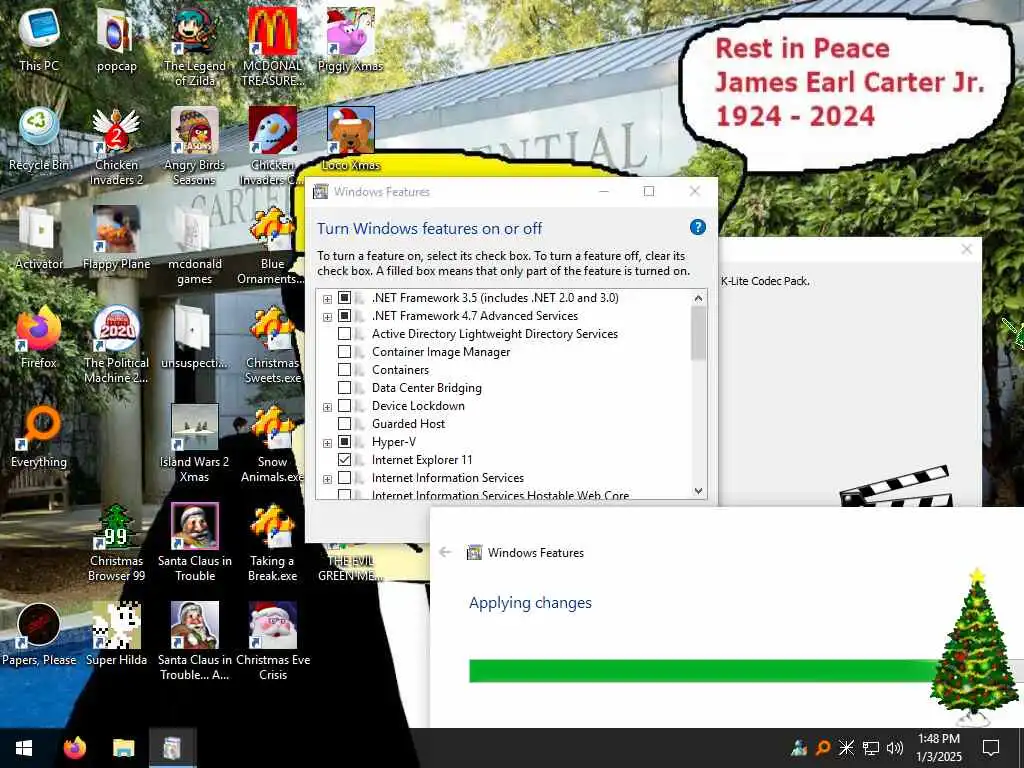The image size is (1024, 768).
Task: Select the Everything search shortcut
Action: pos(39,438)
